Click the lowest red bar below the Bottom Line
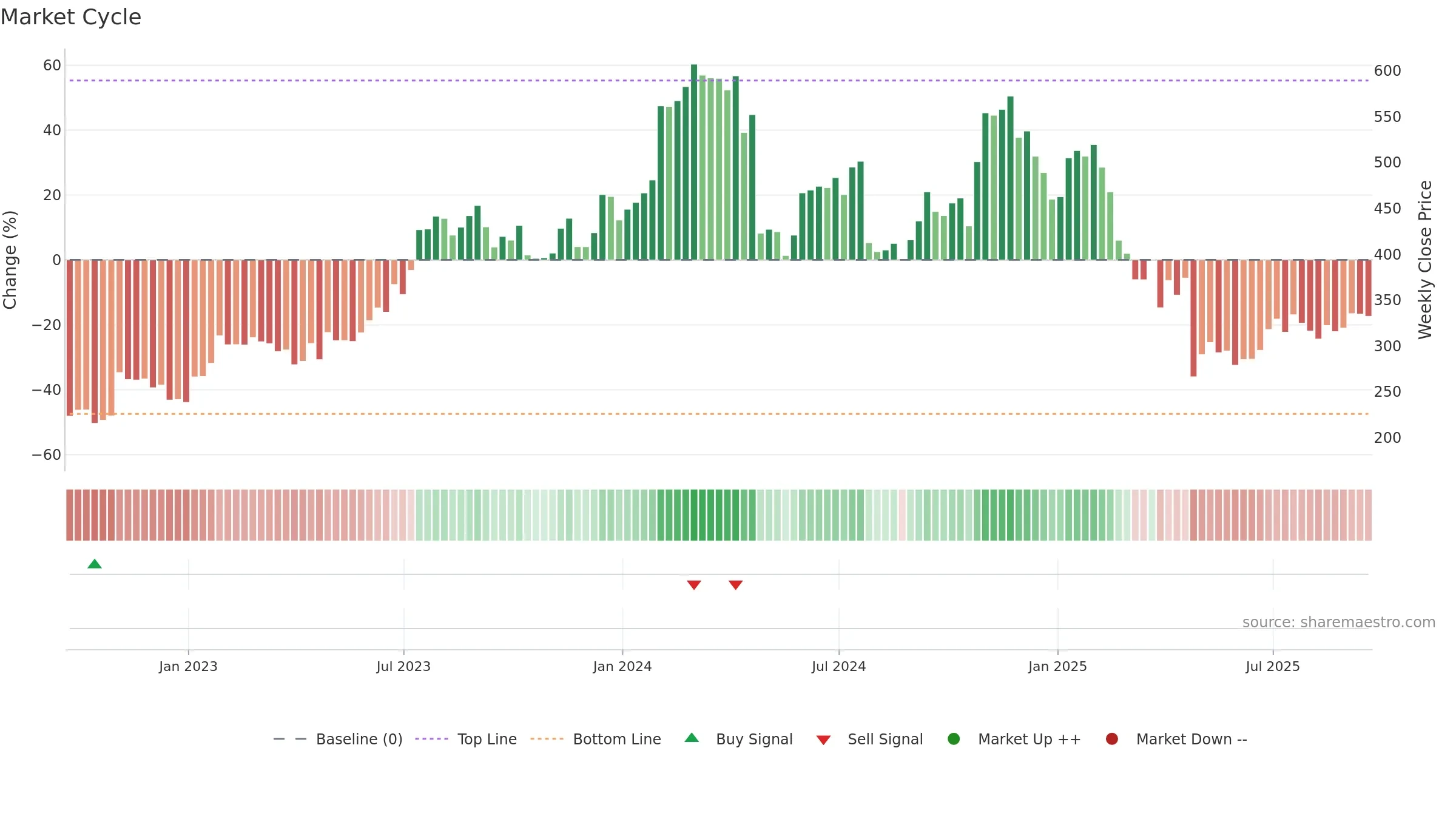Image resolution: width=1456 pixels, height=819 pixels. click(x=95, y=342)
